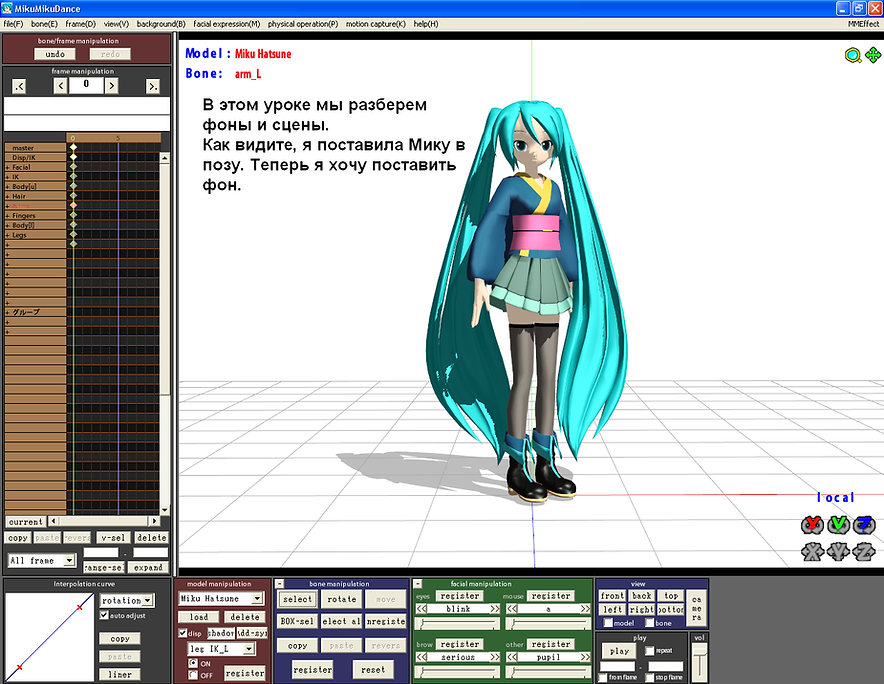
Task: Click the MikuMikuDance title bar app icon
Action: [x=7, y=8]
